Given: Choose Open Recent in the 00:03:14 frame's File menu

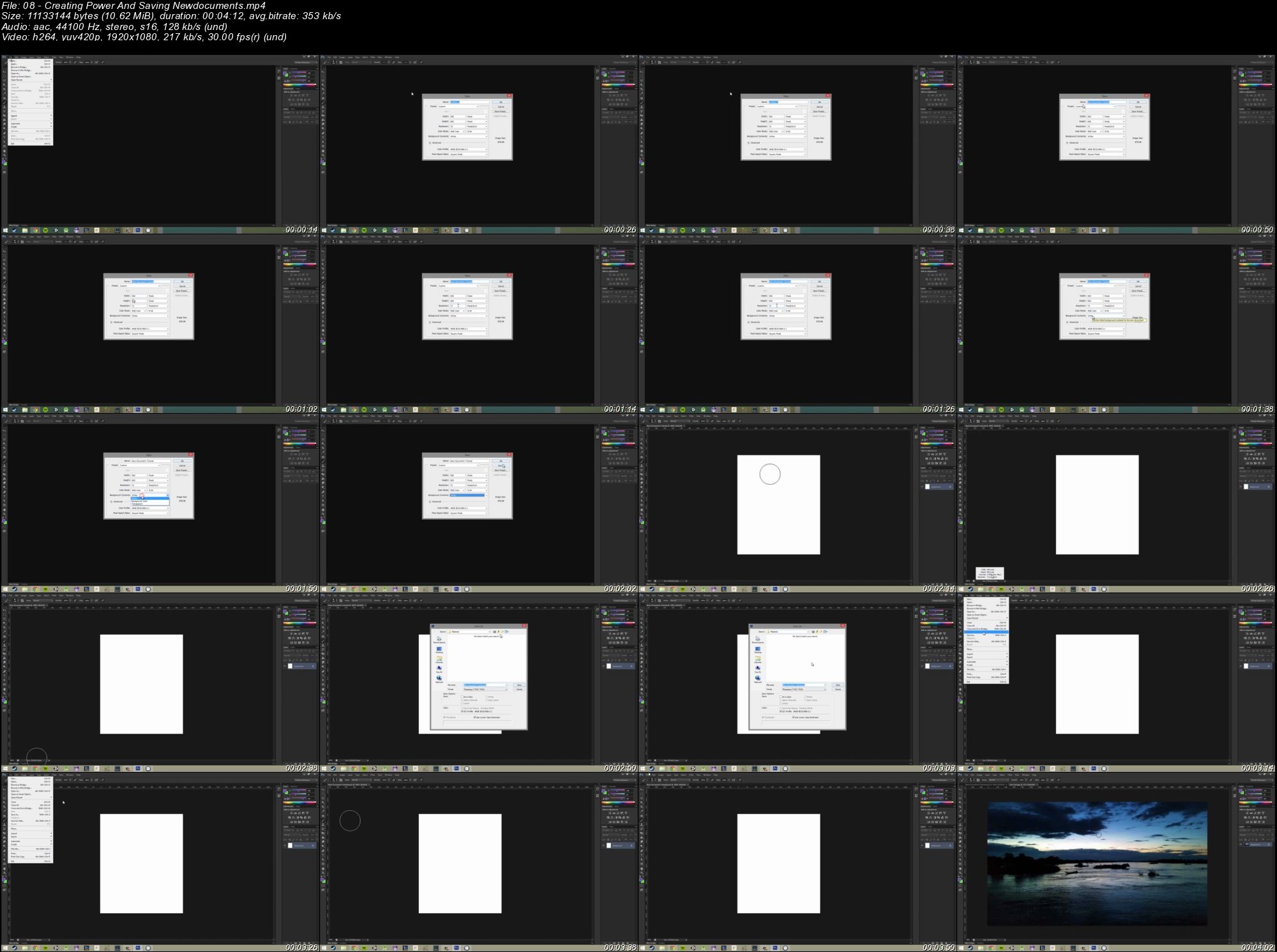Looking at the screenshot, I should [986, 618].
